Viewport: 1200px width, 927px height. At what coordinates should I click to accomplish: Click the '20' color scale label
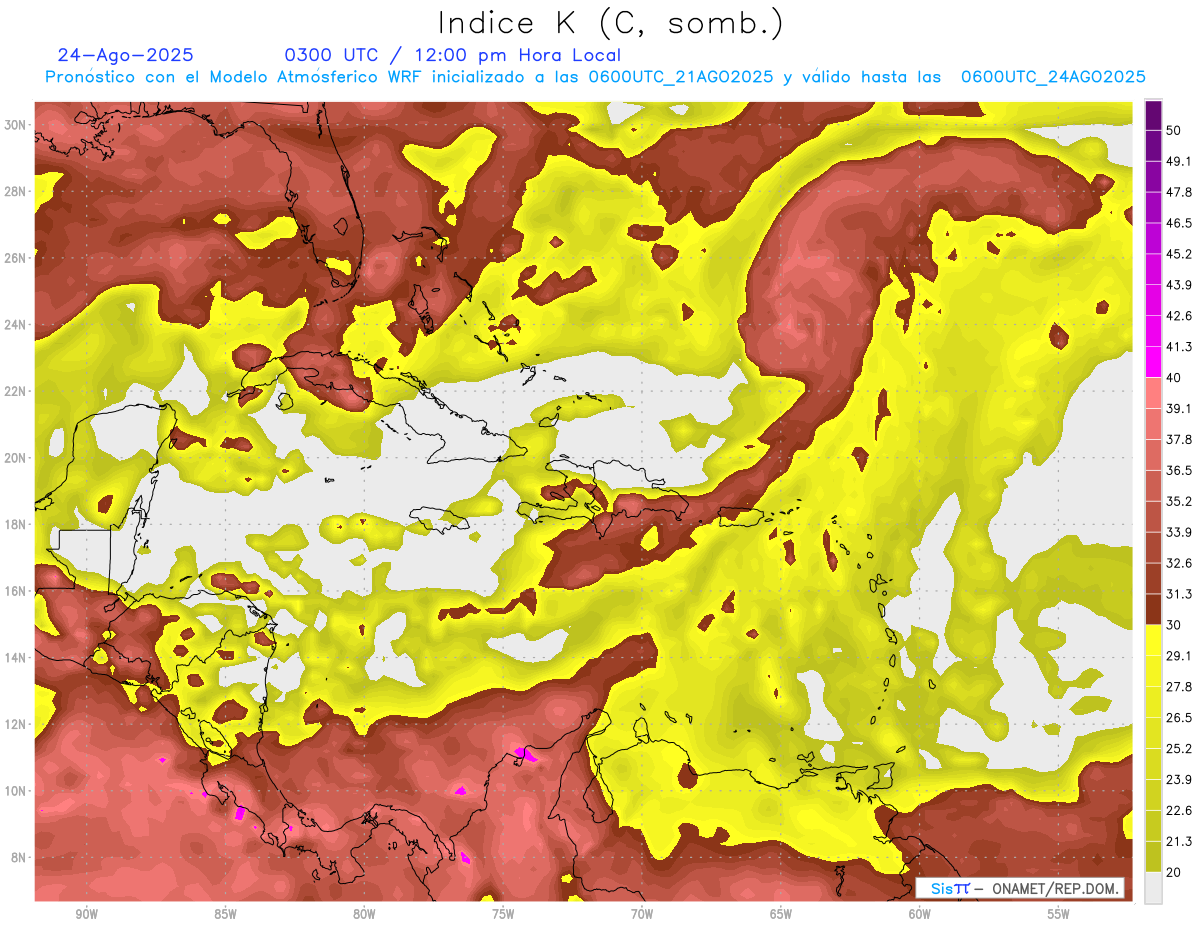[x=1173, y=872]
